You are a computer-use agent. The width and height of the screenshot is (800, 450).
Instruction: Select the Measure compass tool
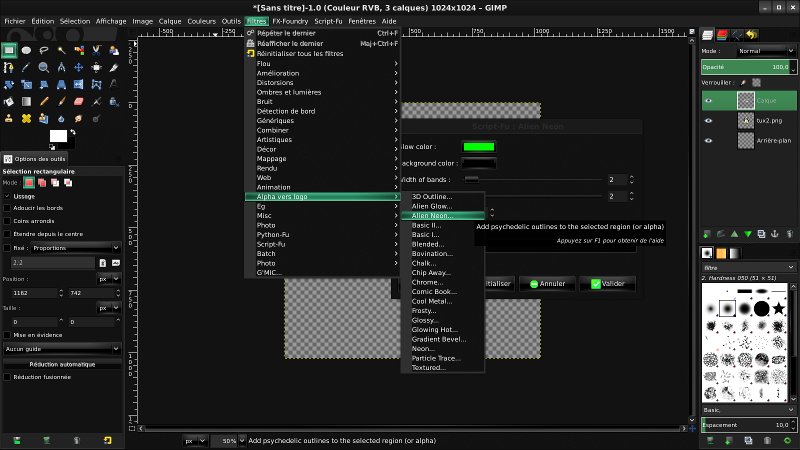(61, 67)
